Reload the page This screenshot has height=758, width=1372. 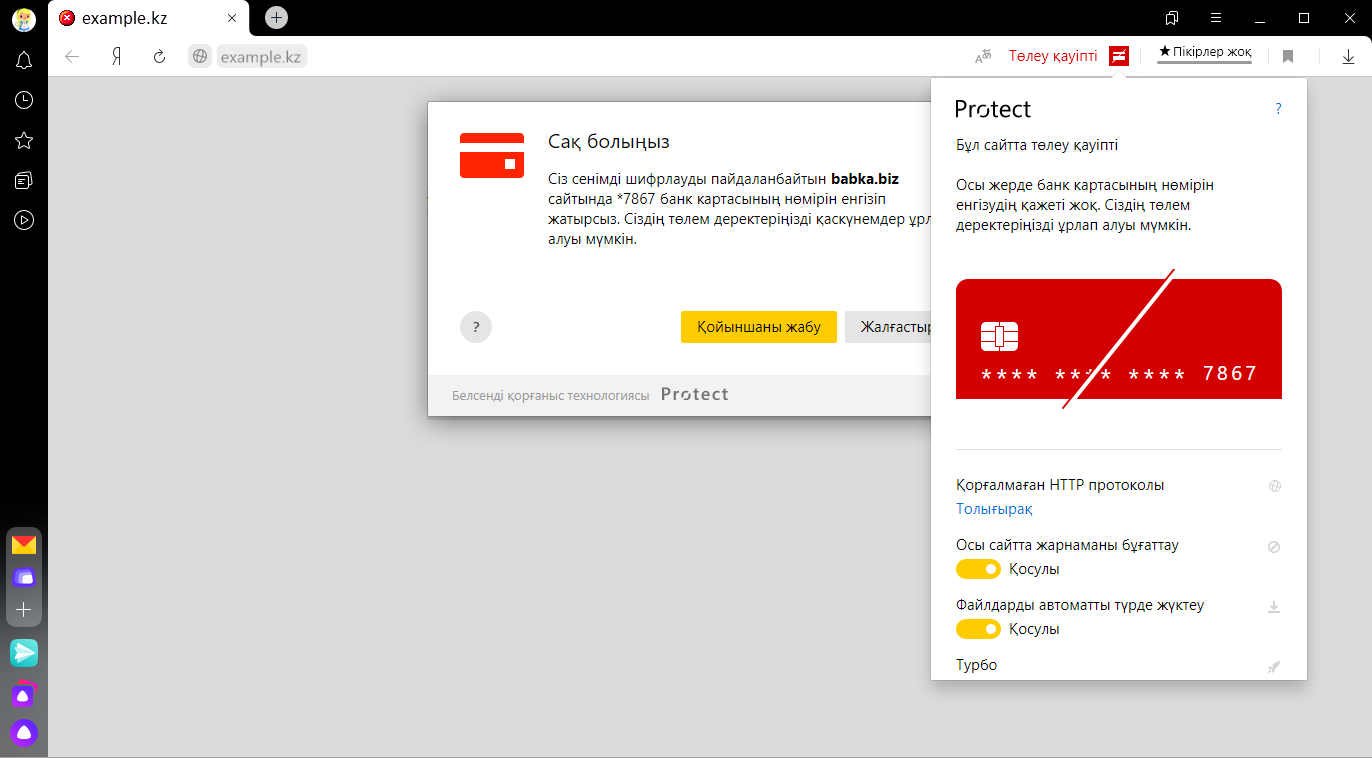(x=159, y=57)
